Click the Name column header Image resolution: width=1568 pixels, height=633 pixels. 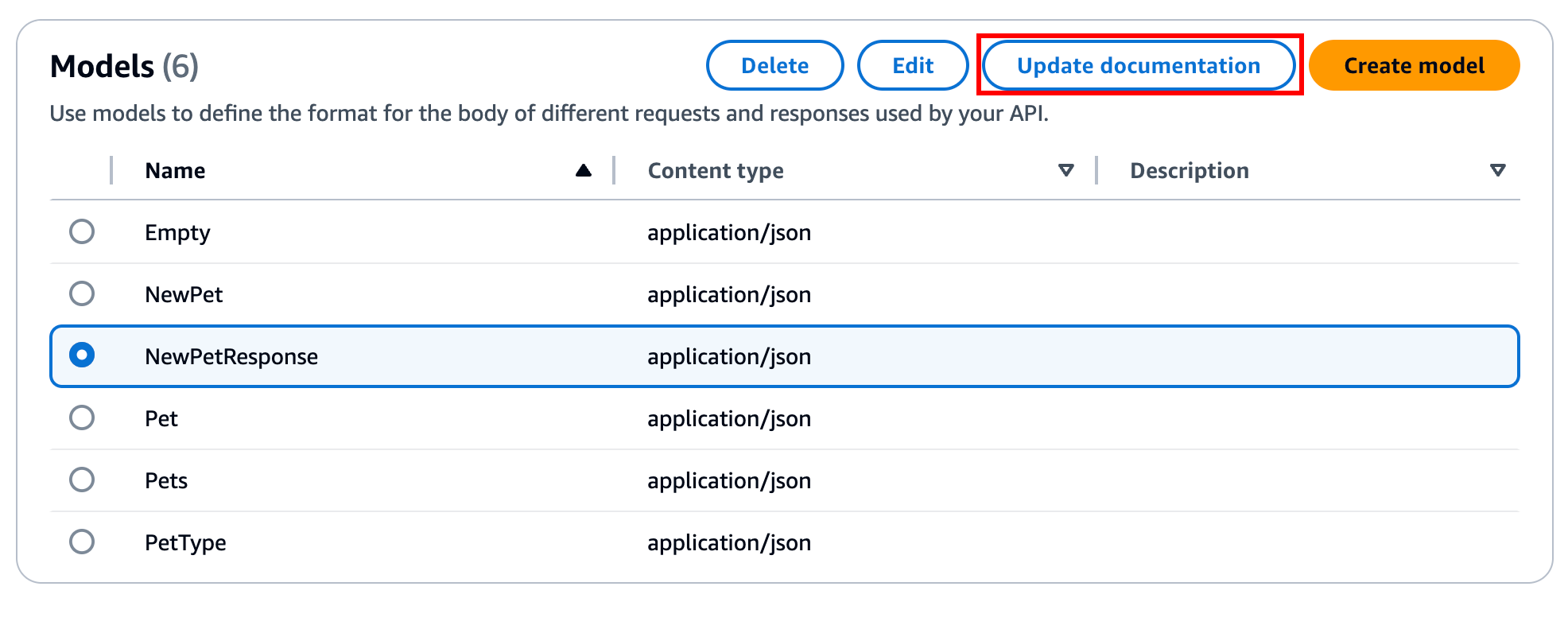point(175,169)
